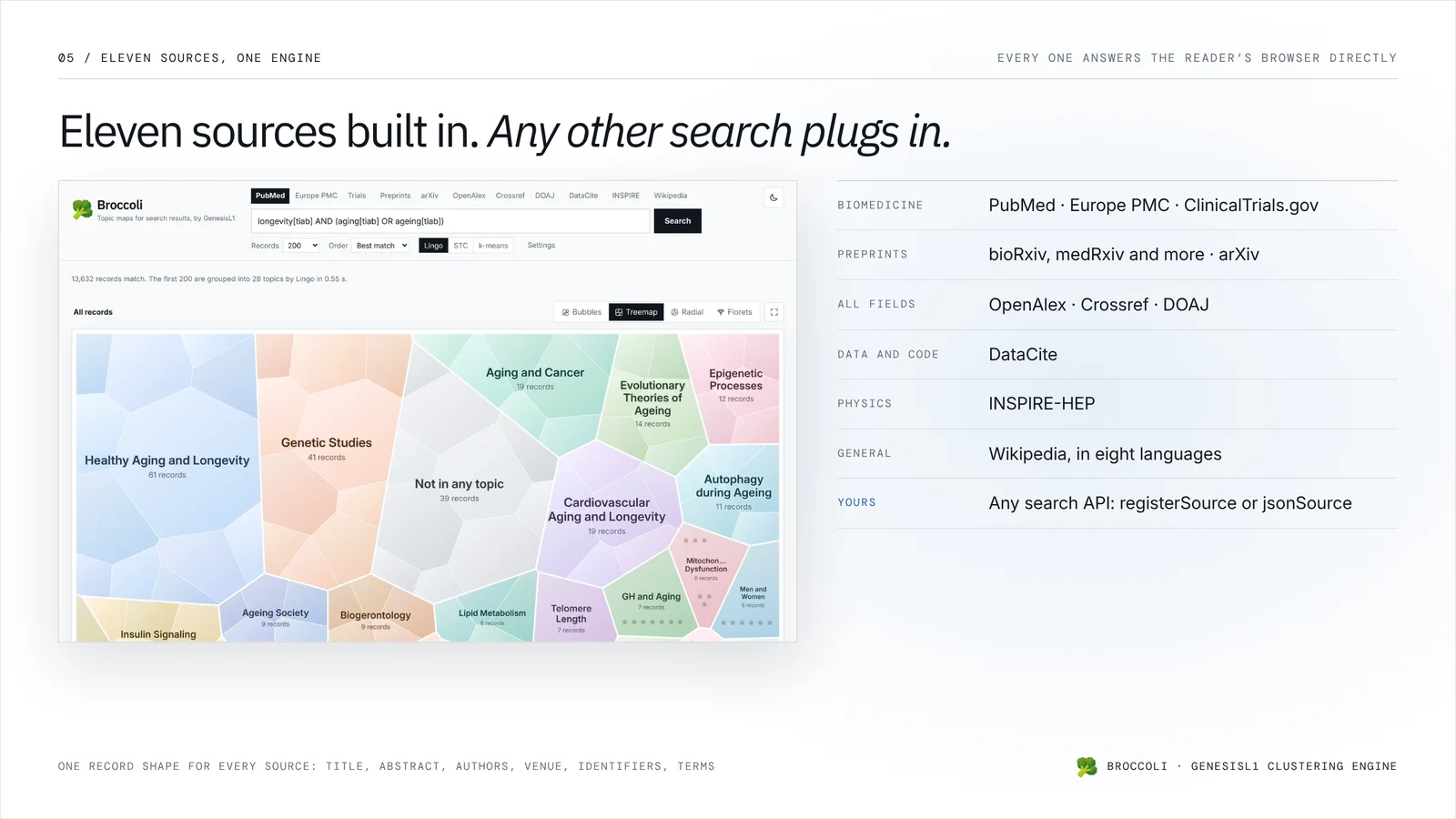The image size is (1456, 819).
Task: Select the OpenAlex source tab
Action: click(x=469, y=196)
